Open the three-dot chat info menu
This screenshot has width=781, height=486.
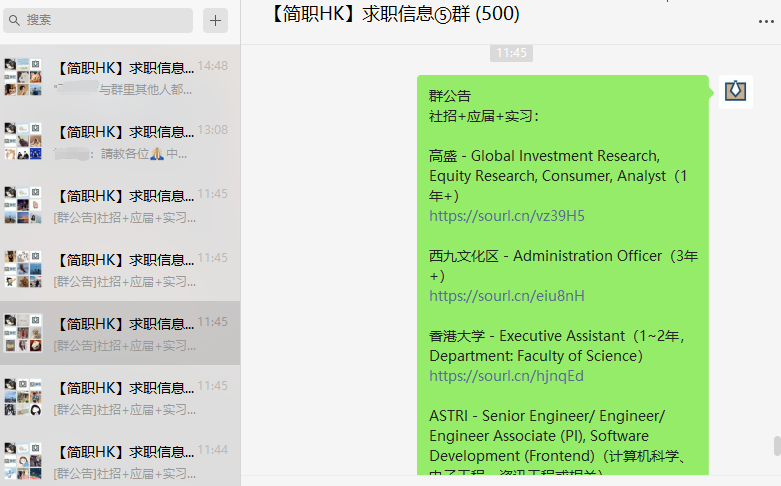click(x=766, y=21)
